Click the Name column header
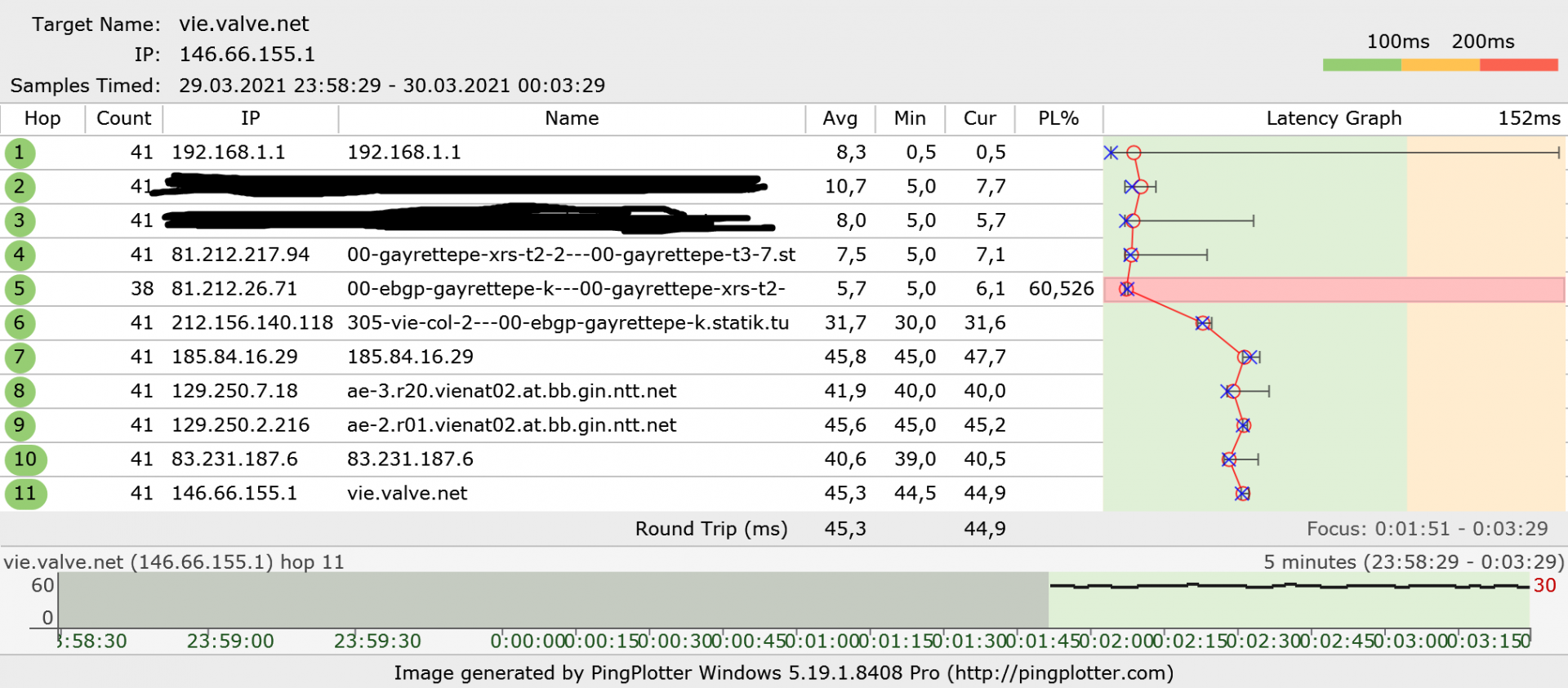The height and width of the screenshot is (688, 1568). [x=572, y=119]
